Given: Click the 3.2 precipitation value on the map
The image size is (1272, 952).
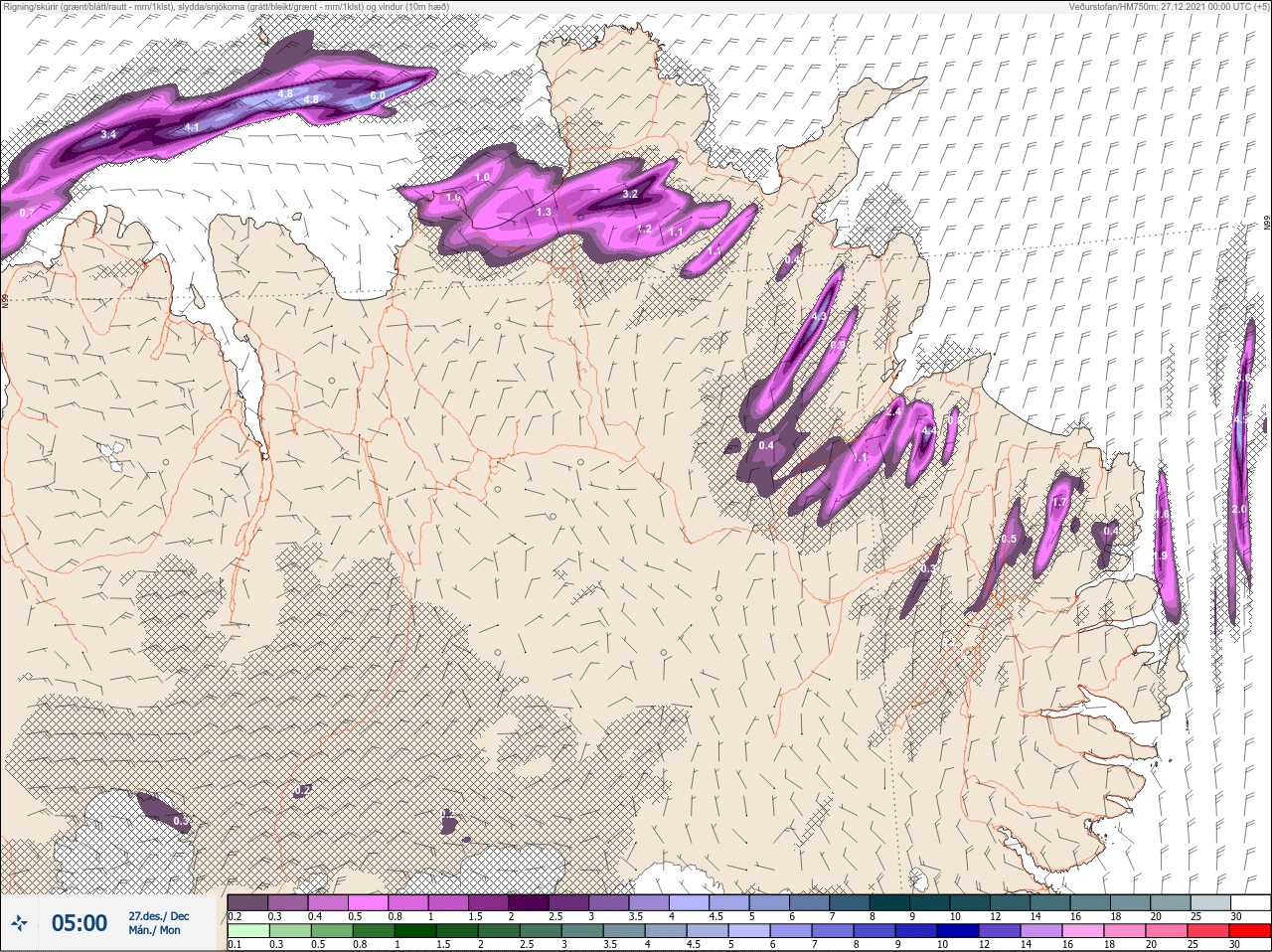Looking at the screenshot, I should 629,194.
